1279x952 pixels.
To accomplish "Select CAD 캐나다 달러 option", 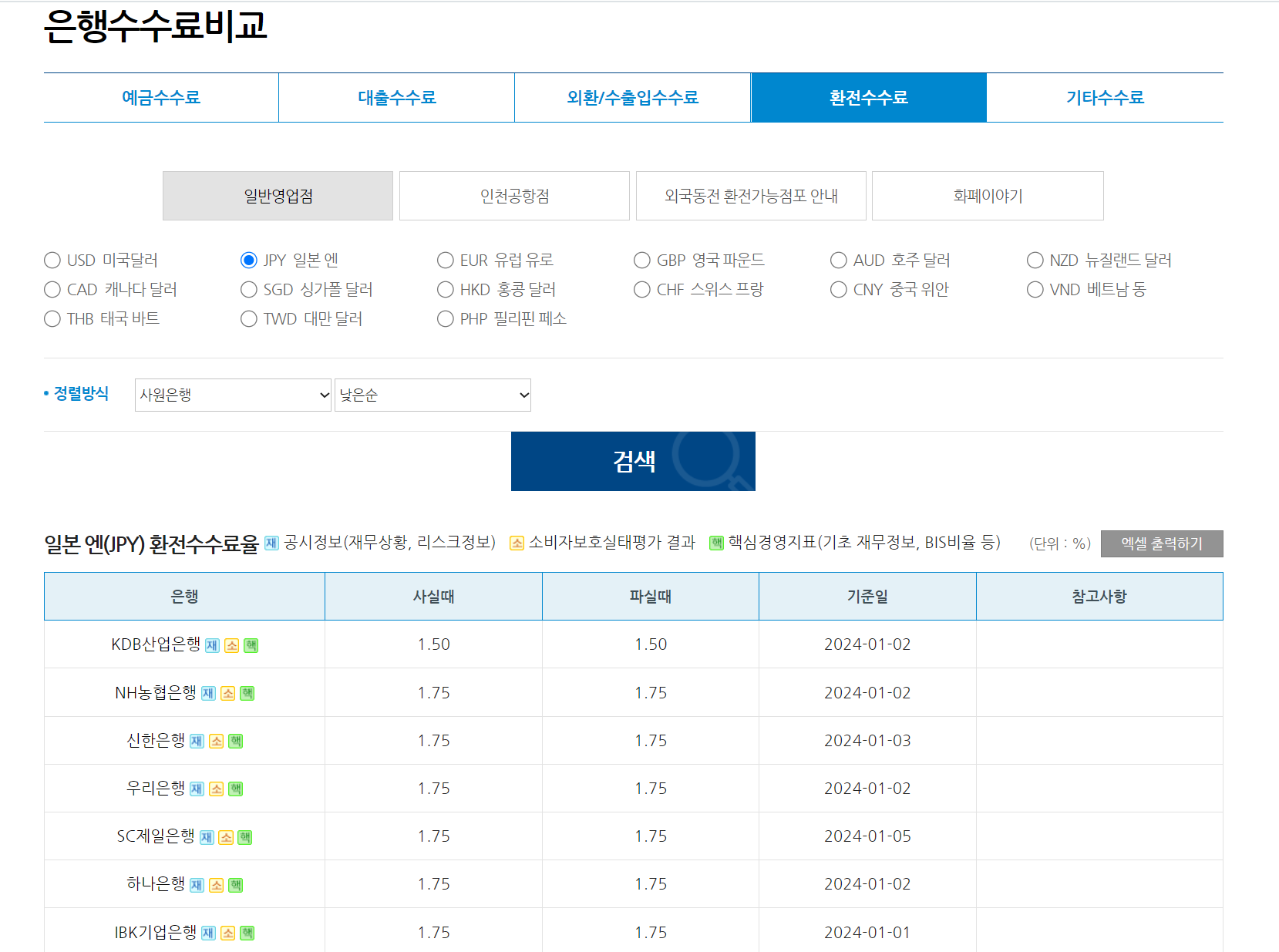I will [52, 290].
